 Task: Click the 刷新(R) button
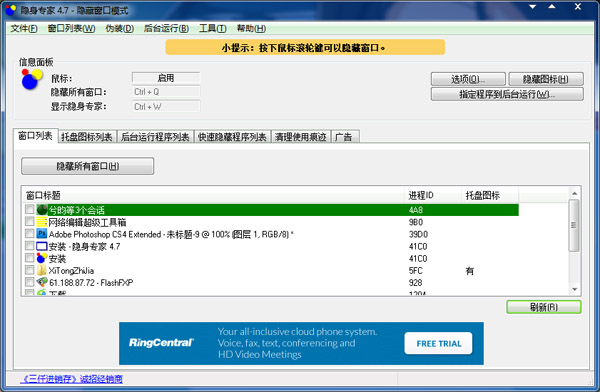point(544,307)
